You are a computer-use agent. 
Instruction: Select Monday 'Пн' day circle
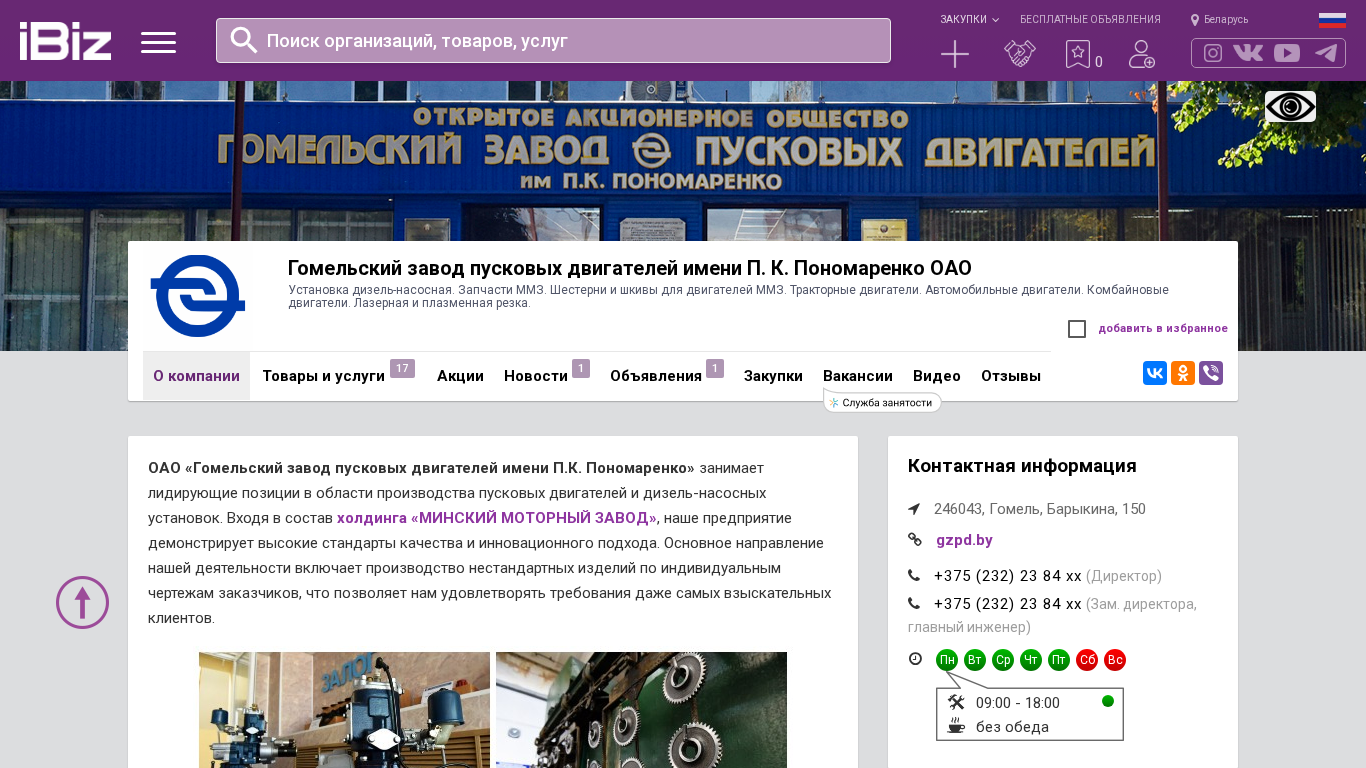point(947,660)
